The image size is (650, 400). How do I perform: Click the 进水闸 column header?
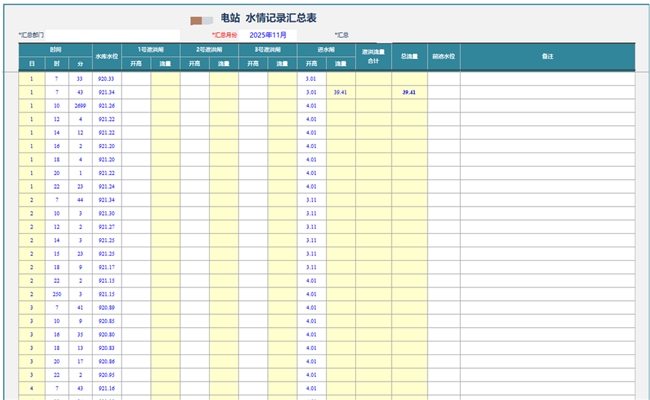(x=326, y=48)
